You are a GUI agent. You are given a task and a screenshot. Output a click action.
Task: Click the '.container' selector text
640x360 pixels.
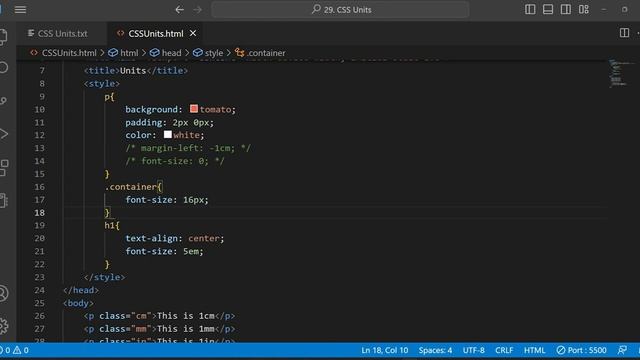coord(131,187)
